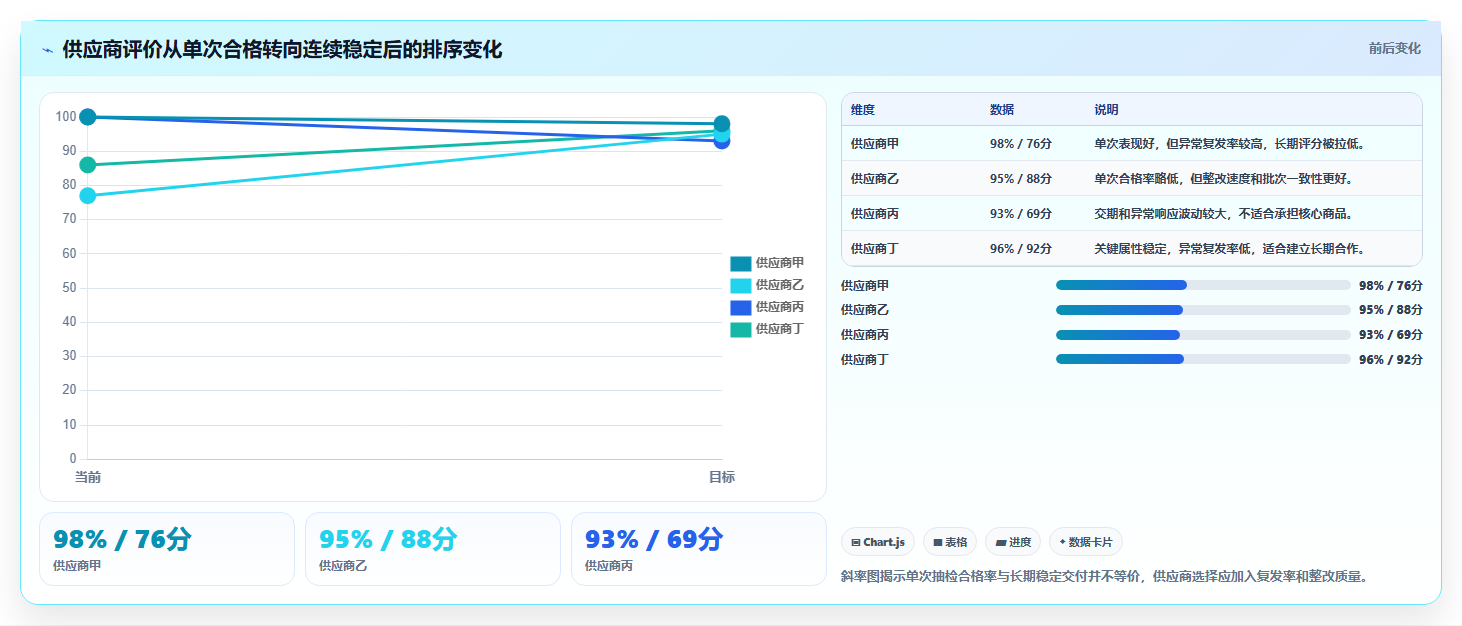
Task: Toggle 供应商甲 legend swatch in chart
Action: pos(740,264)
